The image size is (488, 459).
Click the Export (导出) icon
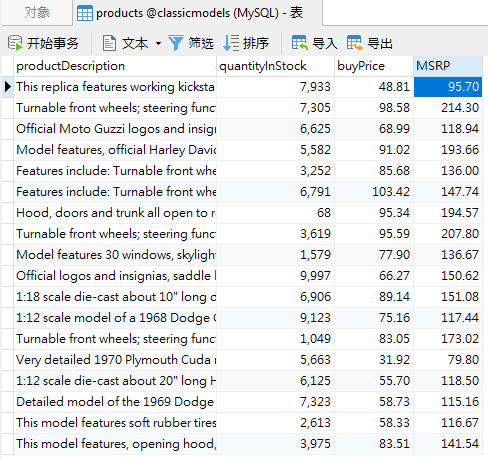point(354,43)
